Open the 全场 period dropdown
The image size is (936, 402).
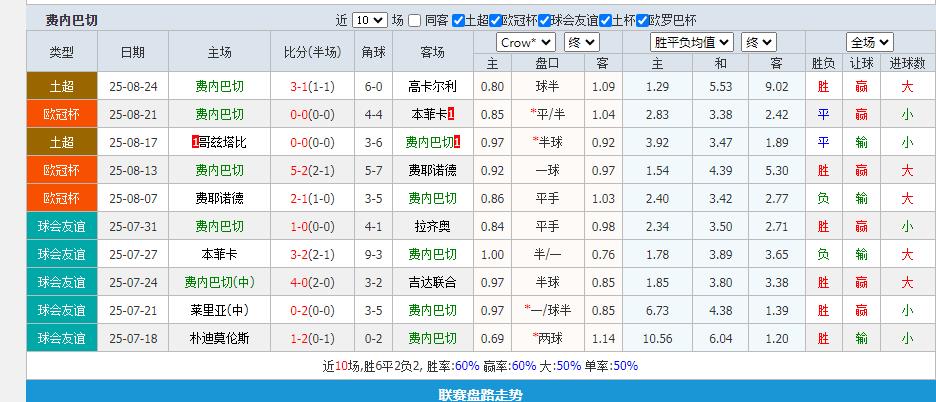869,42
